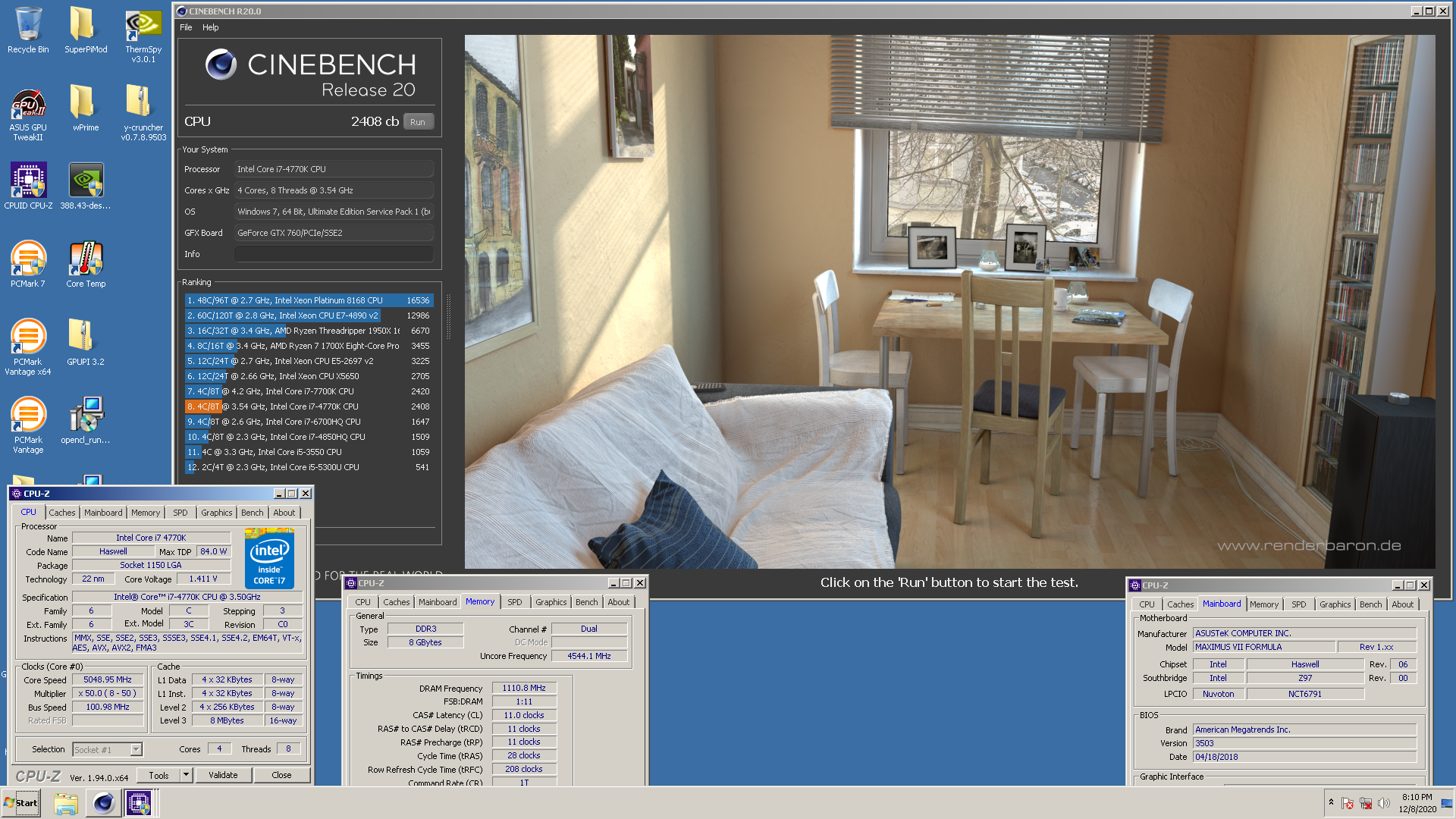Switch to Graphics tab in left CPU-Z window

(217, 513)
